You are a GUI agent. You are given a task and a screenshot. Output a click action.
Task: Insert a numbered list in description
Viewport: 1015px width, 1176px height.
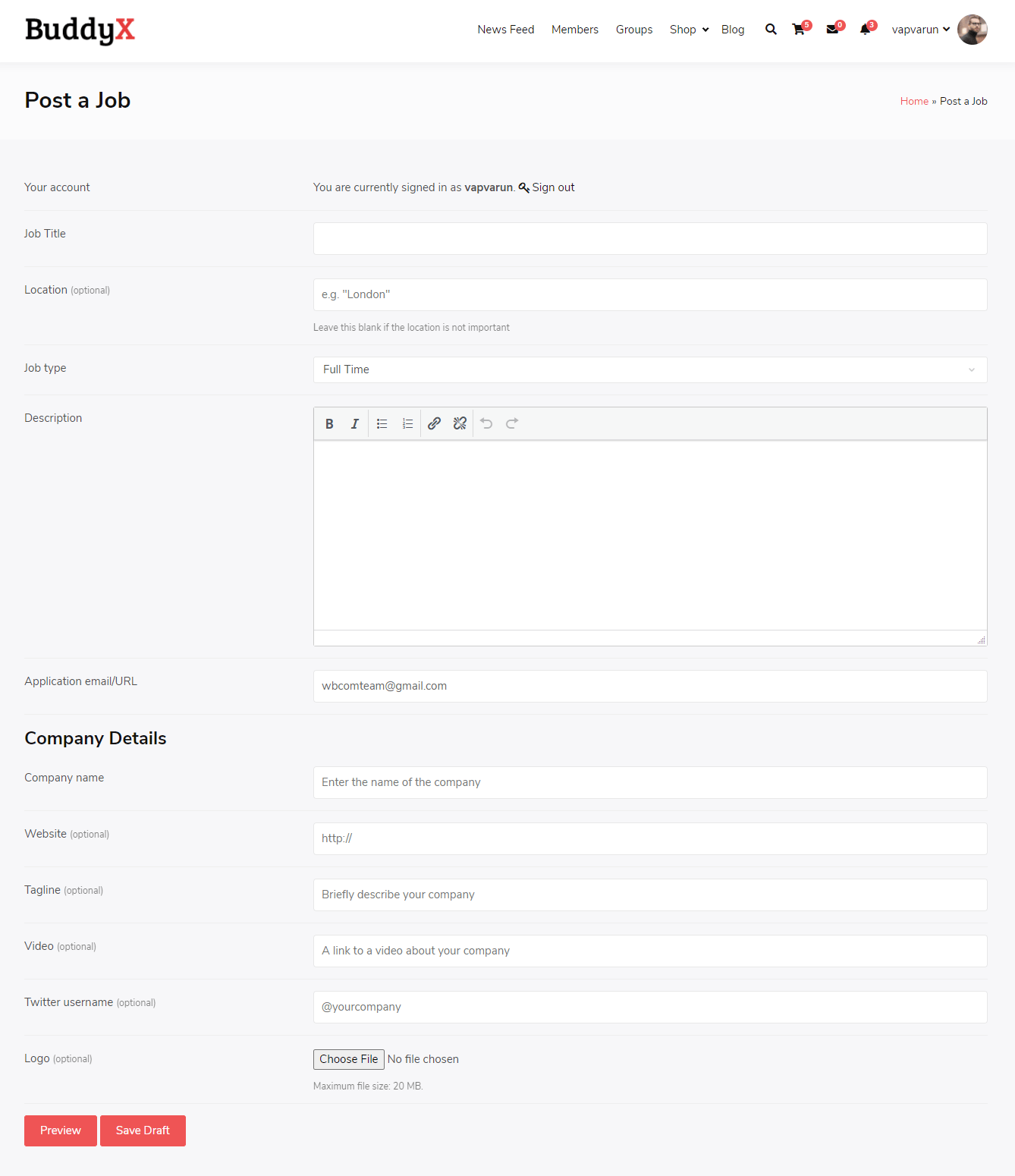pyautogui.click(x=407, y=424)
